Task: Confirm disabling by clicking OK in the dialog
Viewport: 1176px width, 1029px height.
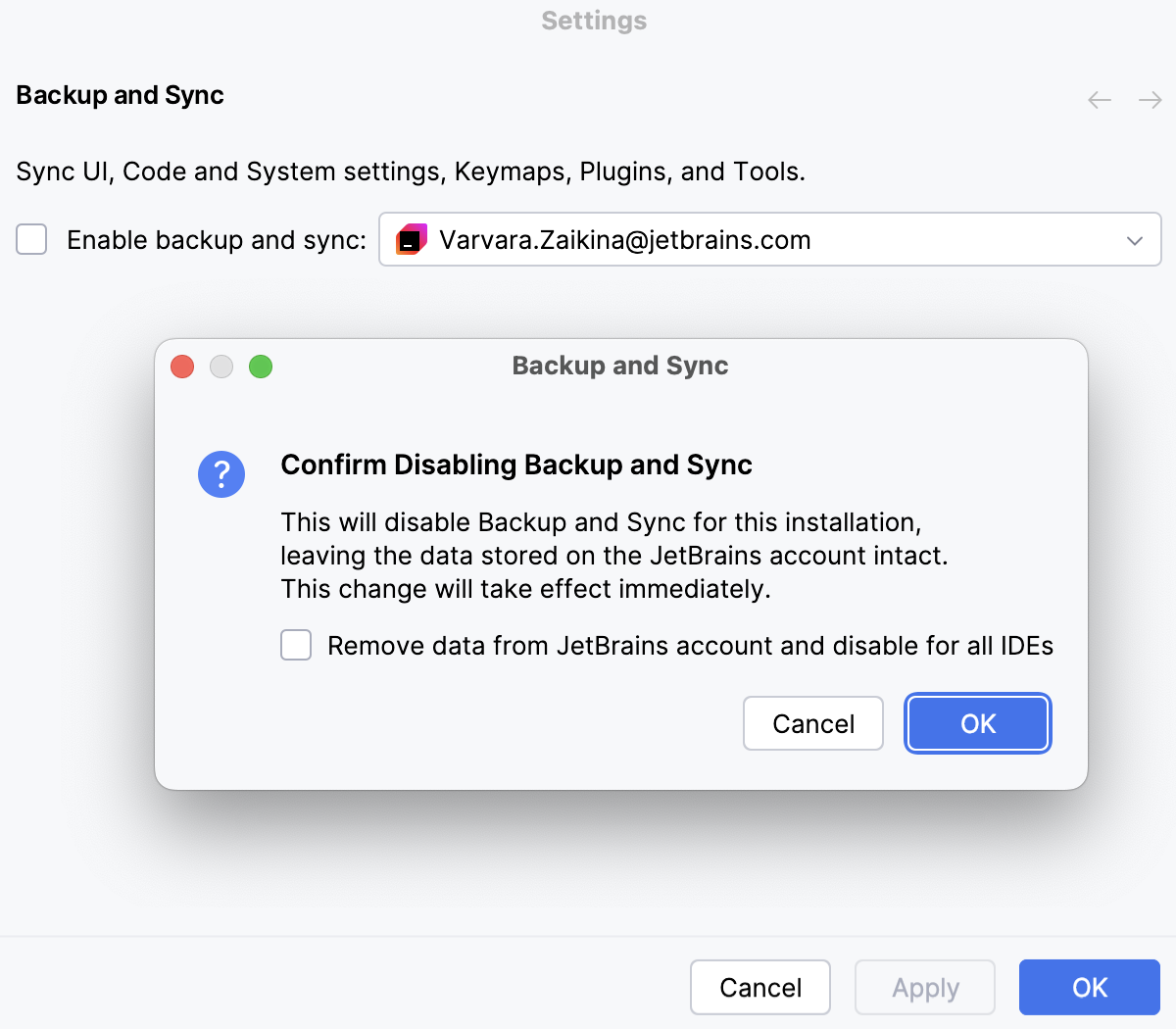Action: point(977,723)
